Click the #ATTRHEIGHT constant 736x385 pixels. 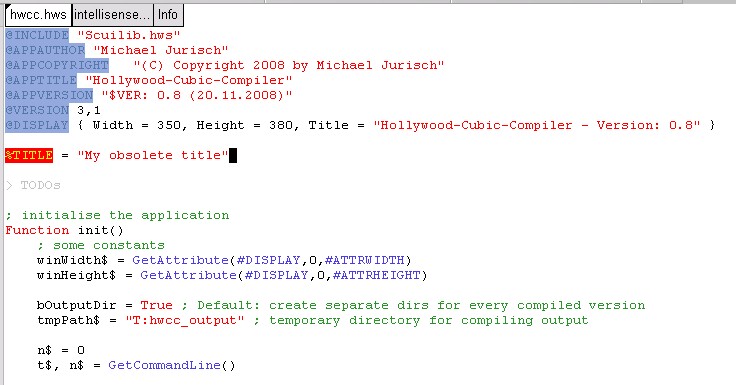376,276
